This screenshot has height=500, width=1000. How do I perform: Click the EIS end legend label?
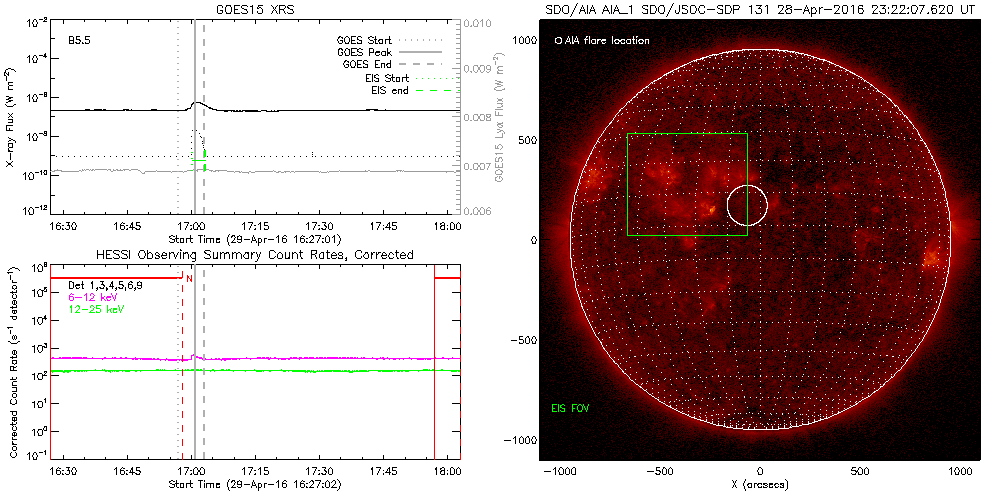(x=389, y=91)
